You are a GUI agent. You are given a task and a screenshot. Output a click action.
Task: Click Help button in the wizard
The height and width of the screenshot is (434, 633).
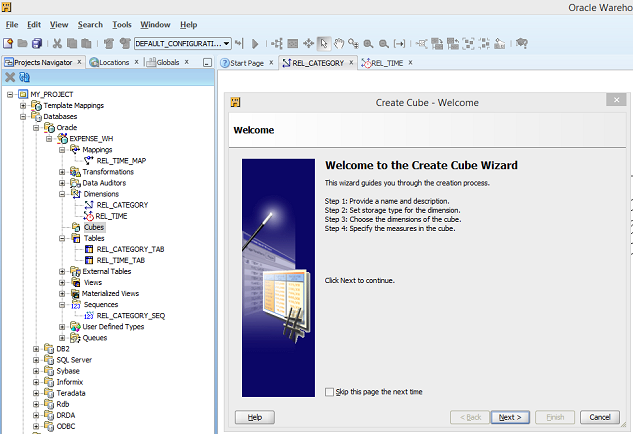click(x=255, y=417)
